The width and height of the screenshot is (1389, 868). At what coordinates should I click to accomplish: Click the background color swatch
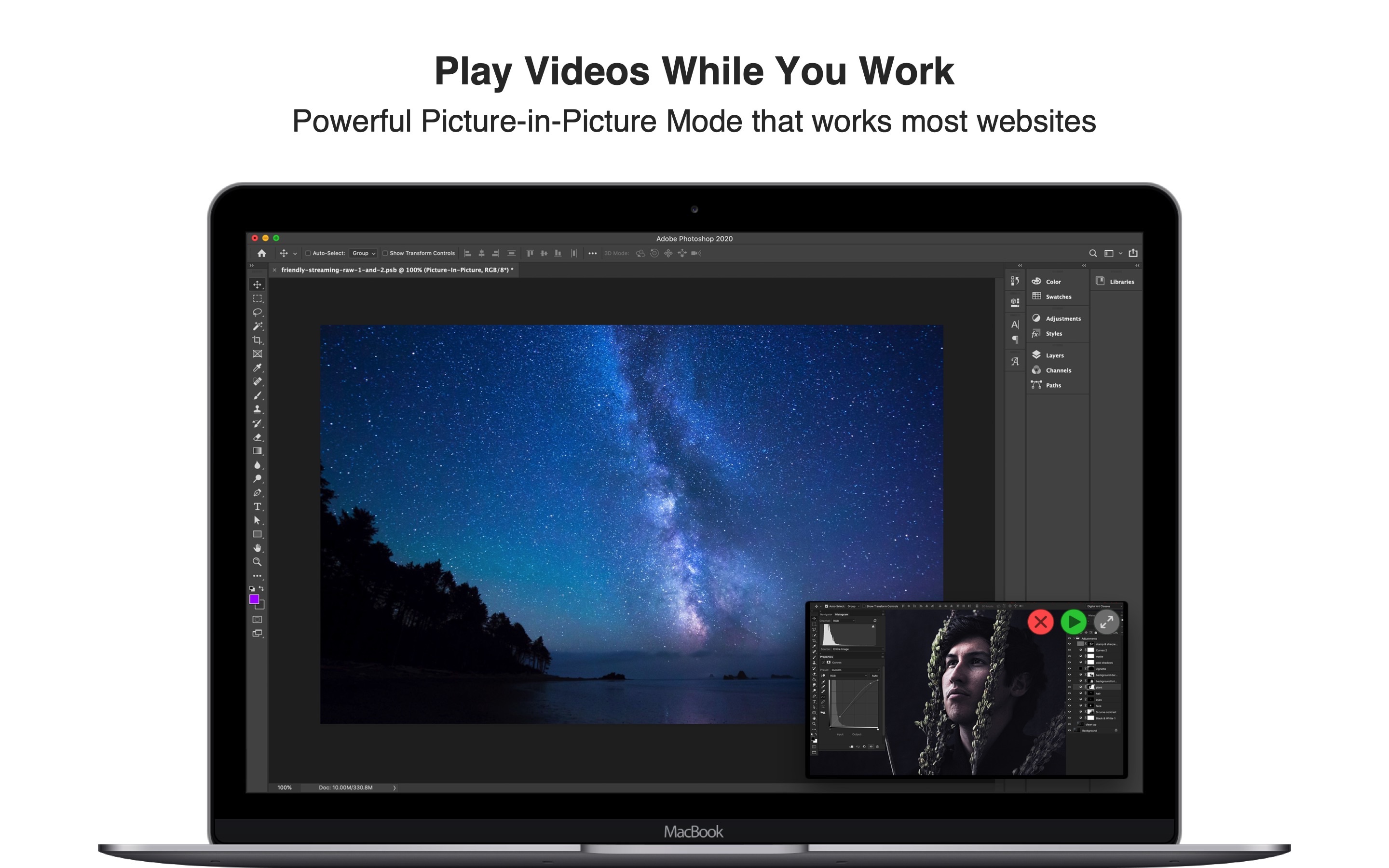pyautogui.click(x=261, y=606)
